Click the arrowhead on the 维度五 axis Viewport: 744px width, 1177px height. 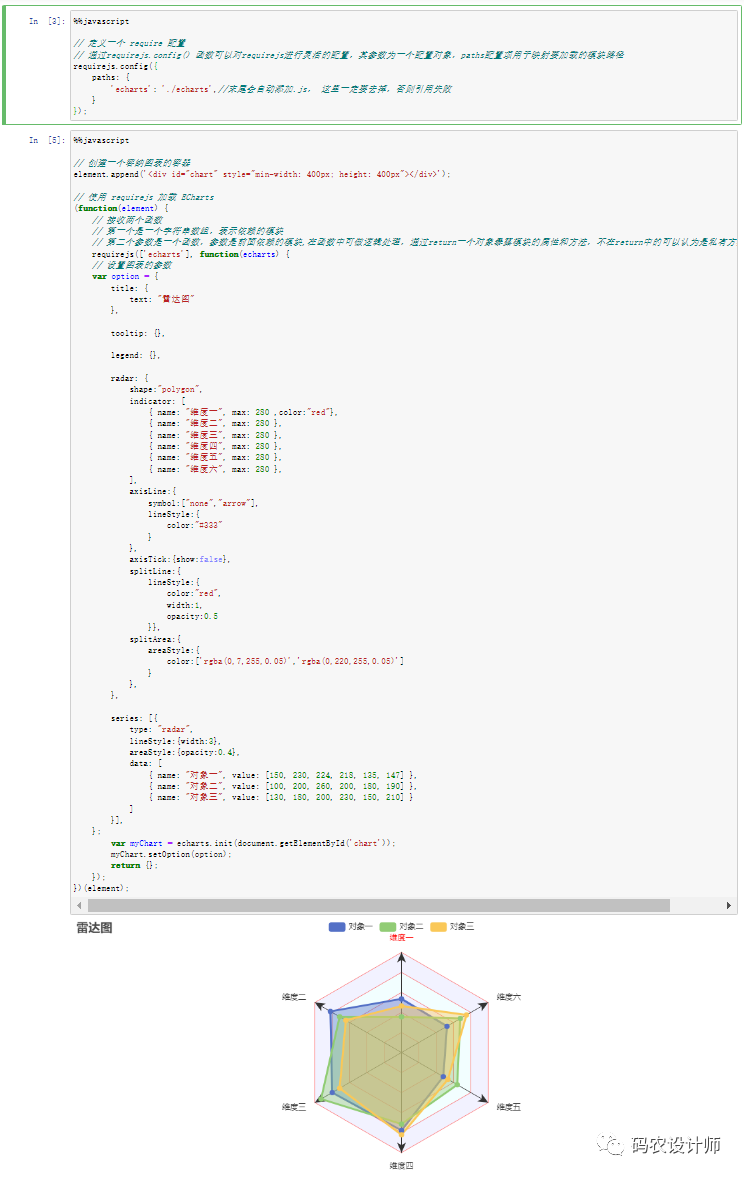(482, 1101)
